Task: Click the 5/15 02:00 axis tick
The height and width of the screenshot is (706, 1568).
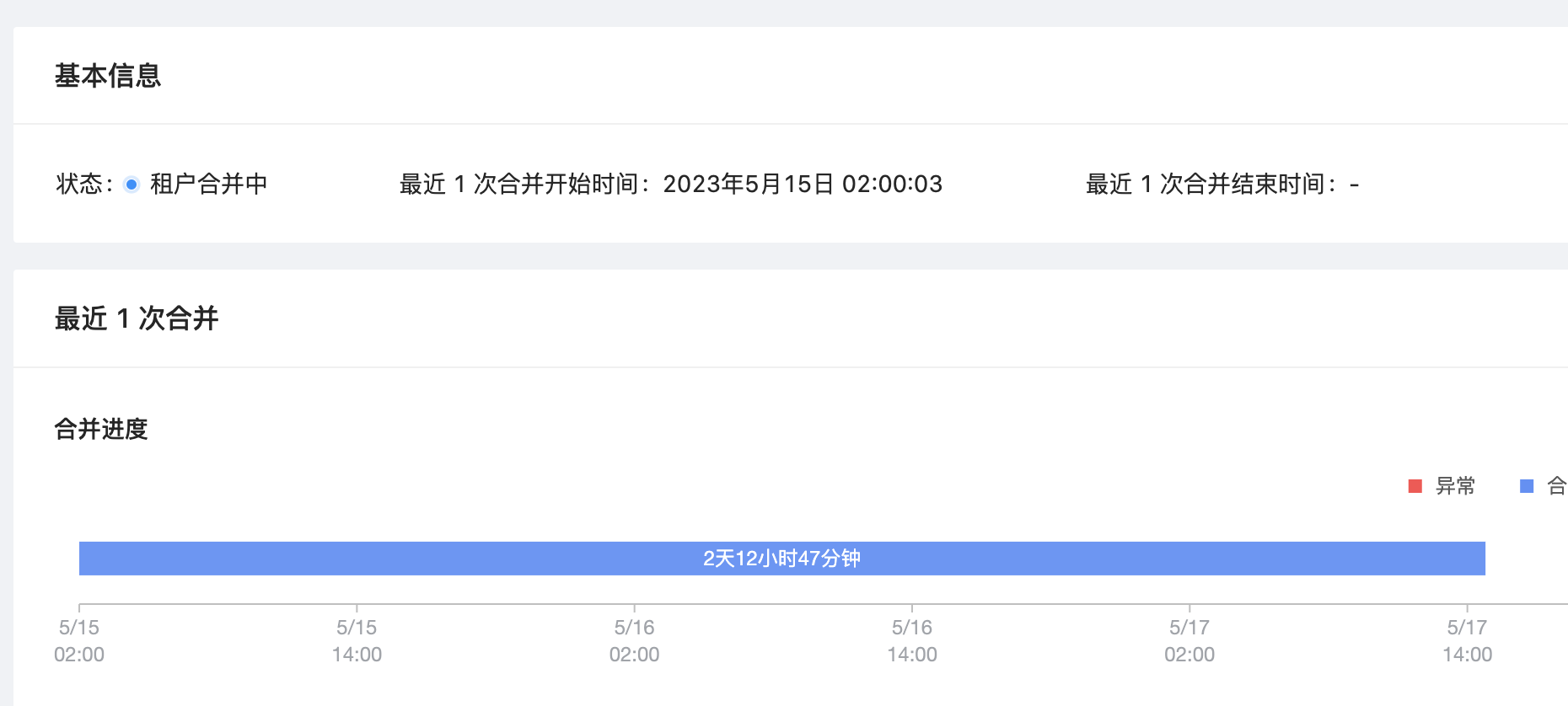Action: pyautogui.click(x=79, y=641)
